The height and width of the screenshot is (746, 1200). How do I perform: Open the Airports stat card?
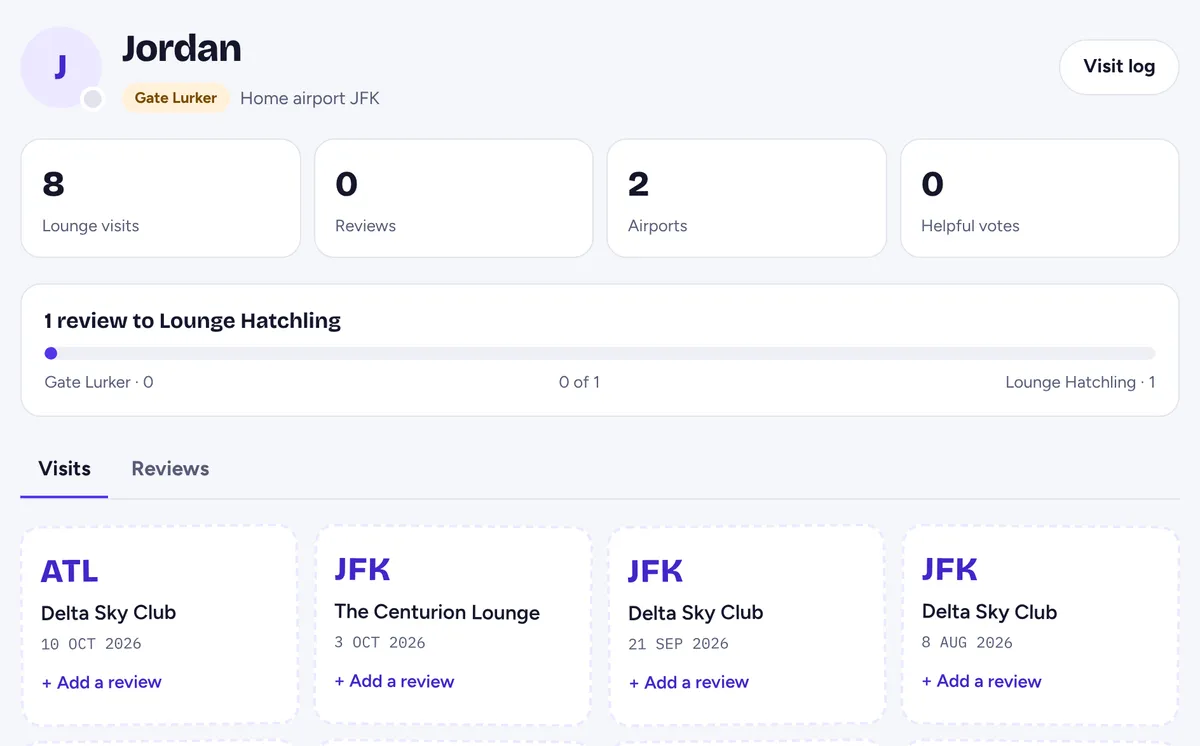[x=747, y=198]
